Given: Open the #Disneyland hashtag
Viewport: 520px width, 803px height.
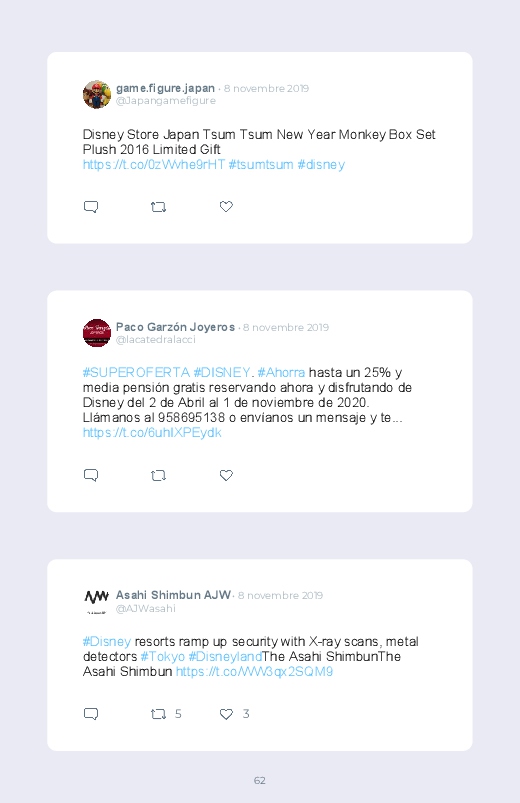Looking at the screenshot, I should pyautogui.click(x=225, y=657).
